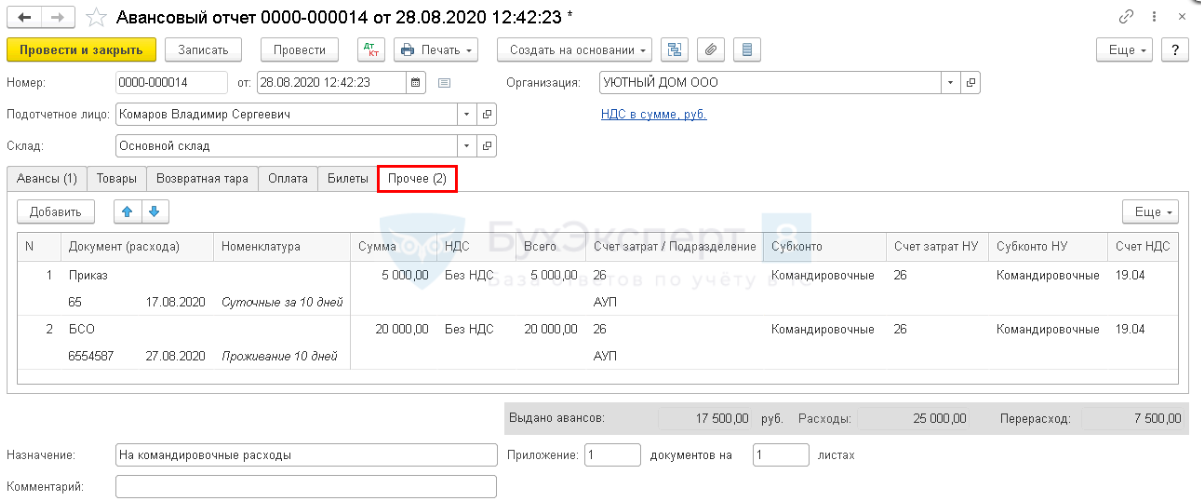Open the Печать dropdown menu
Image resolution: width=1201 pixels, height=502 pixels.
pyautogui.click(x=436, y=50)
